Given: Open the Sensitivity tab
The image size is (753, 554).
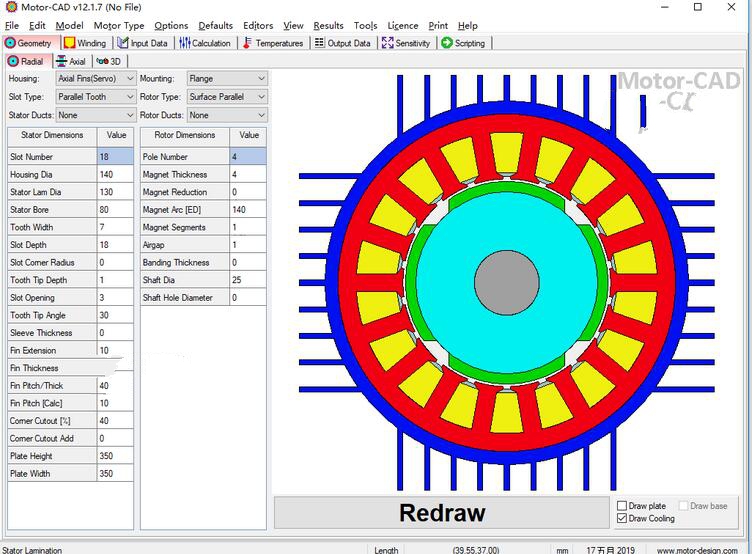Looking at the screenshot, I should [406, 43].
